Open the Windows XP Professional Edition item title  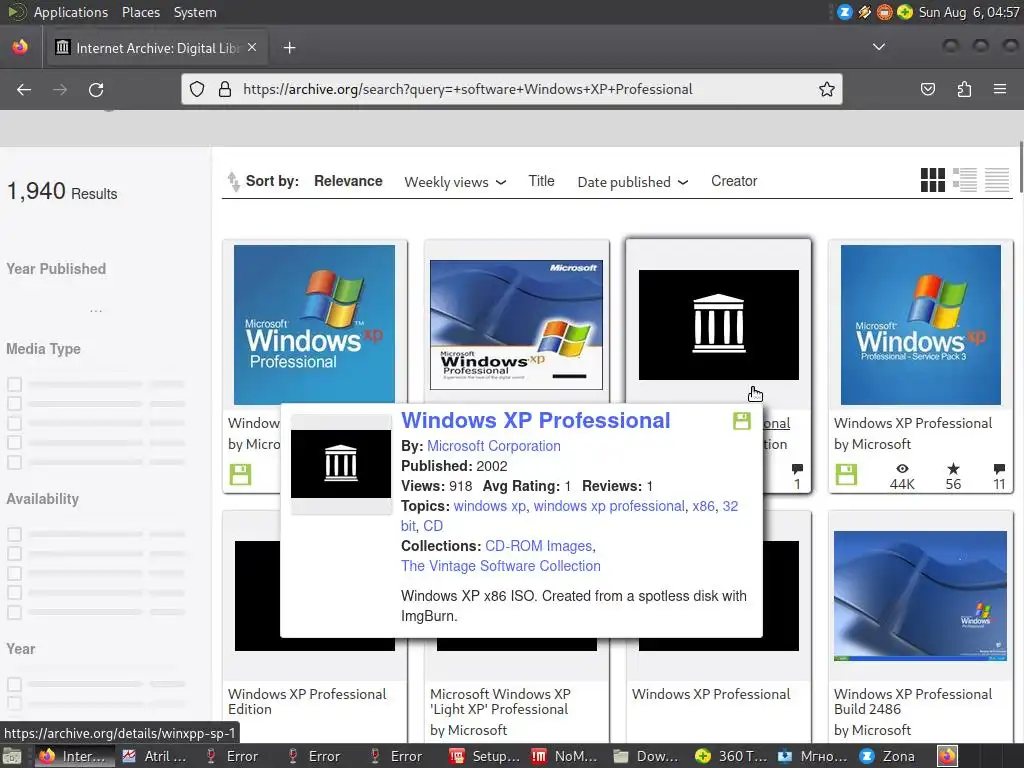click(x=307, y=702)
